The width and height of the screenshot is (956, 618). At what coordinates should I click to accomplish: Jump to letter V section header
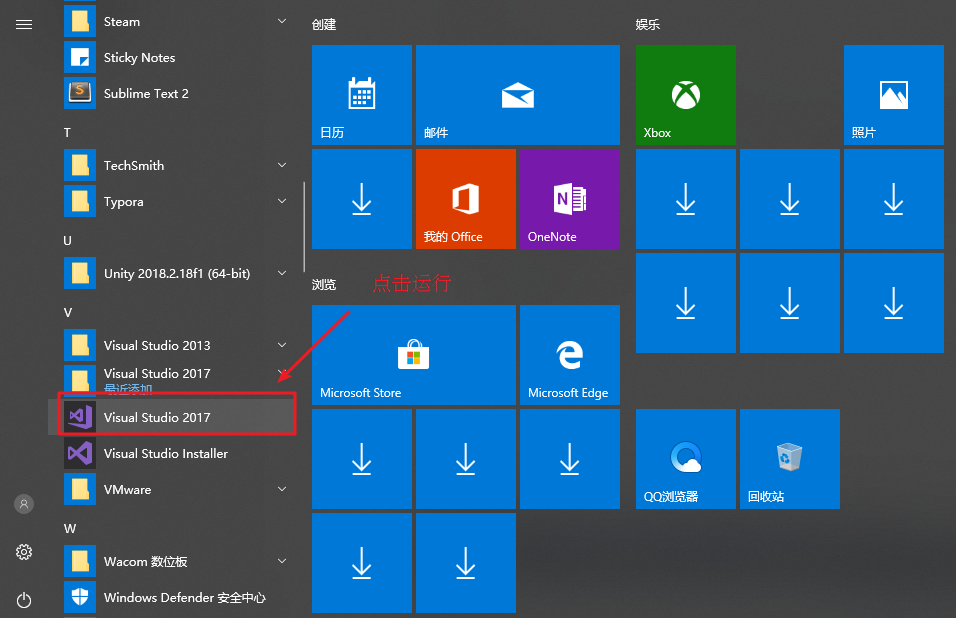68,312
